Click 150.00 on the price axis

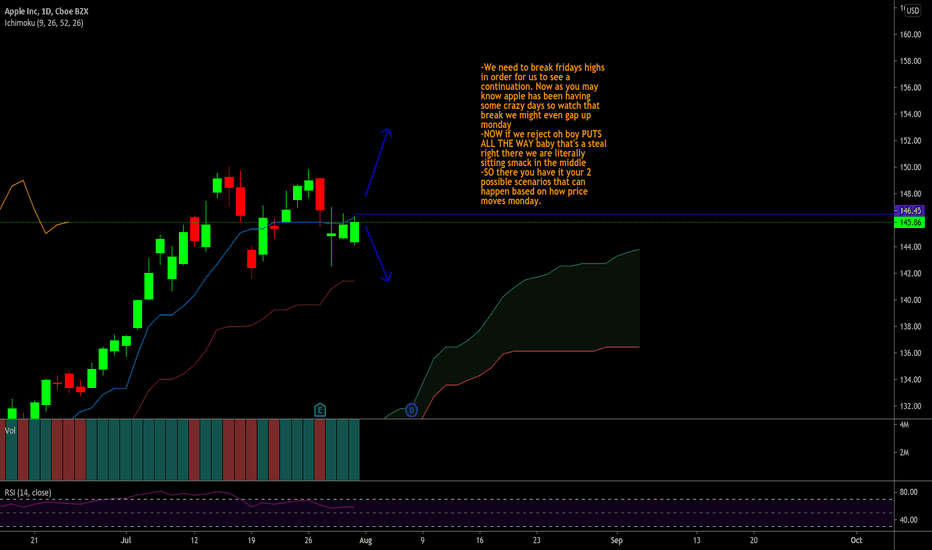[910, 167]
